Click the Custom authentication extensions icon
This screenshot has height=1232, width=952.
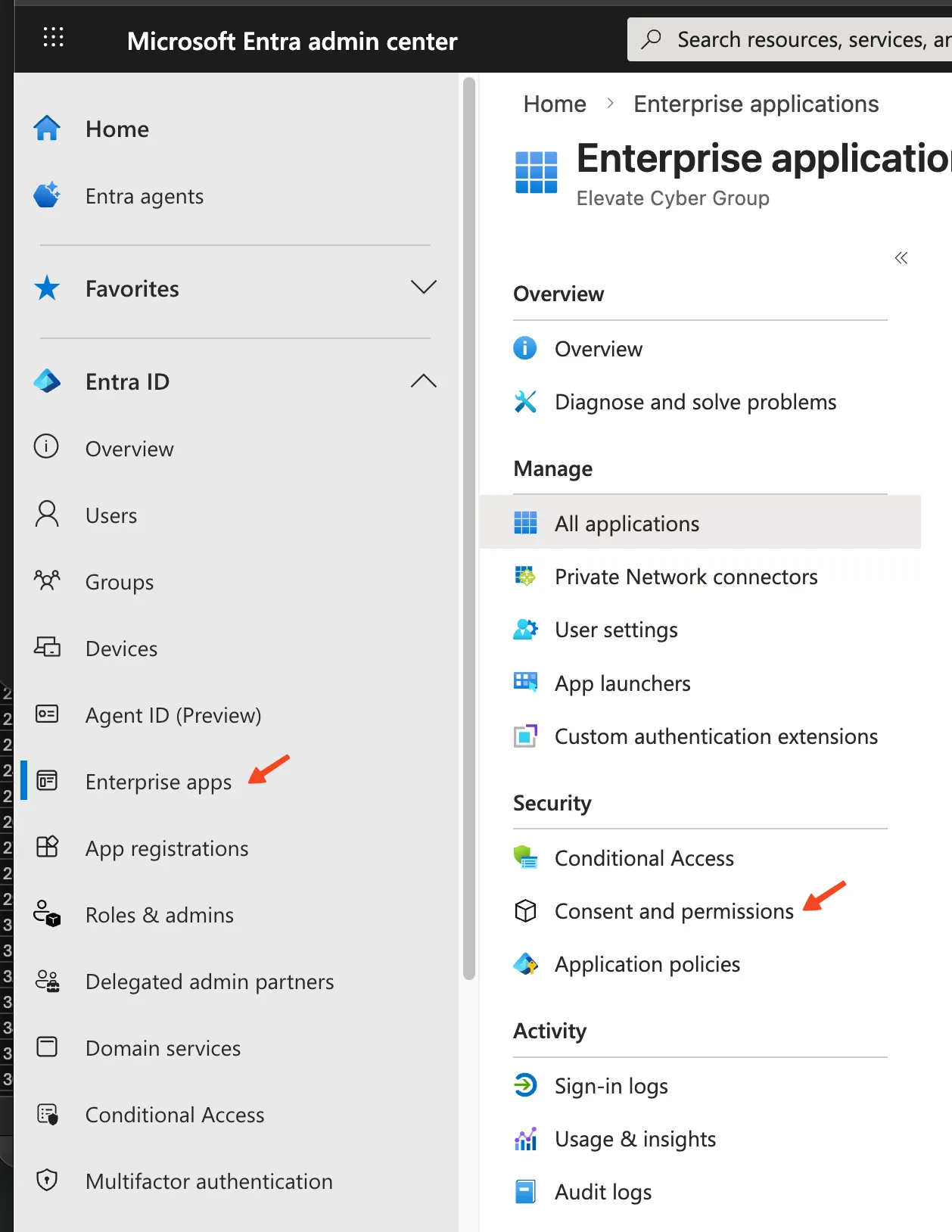(x=525, y=736)
